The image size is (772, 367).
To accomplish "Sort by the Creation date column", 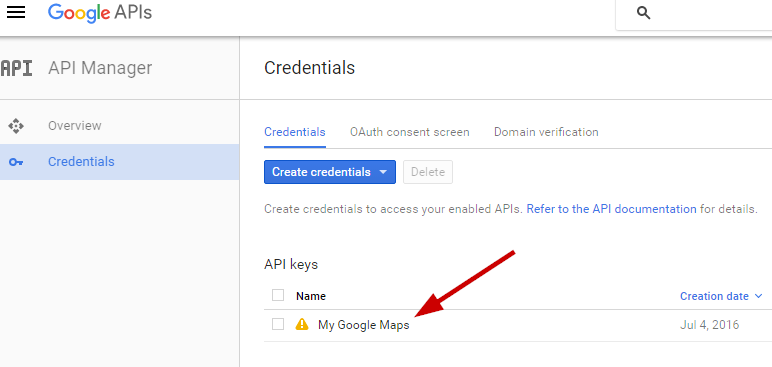I will point(714,296).
